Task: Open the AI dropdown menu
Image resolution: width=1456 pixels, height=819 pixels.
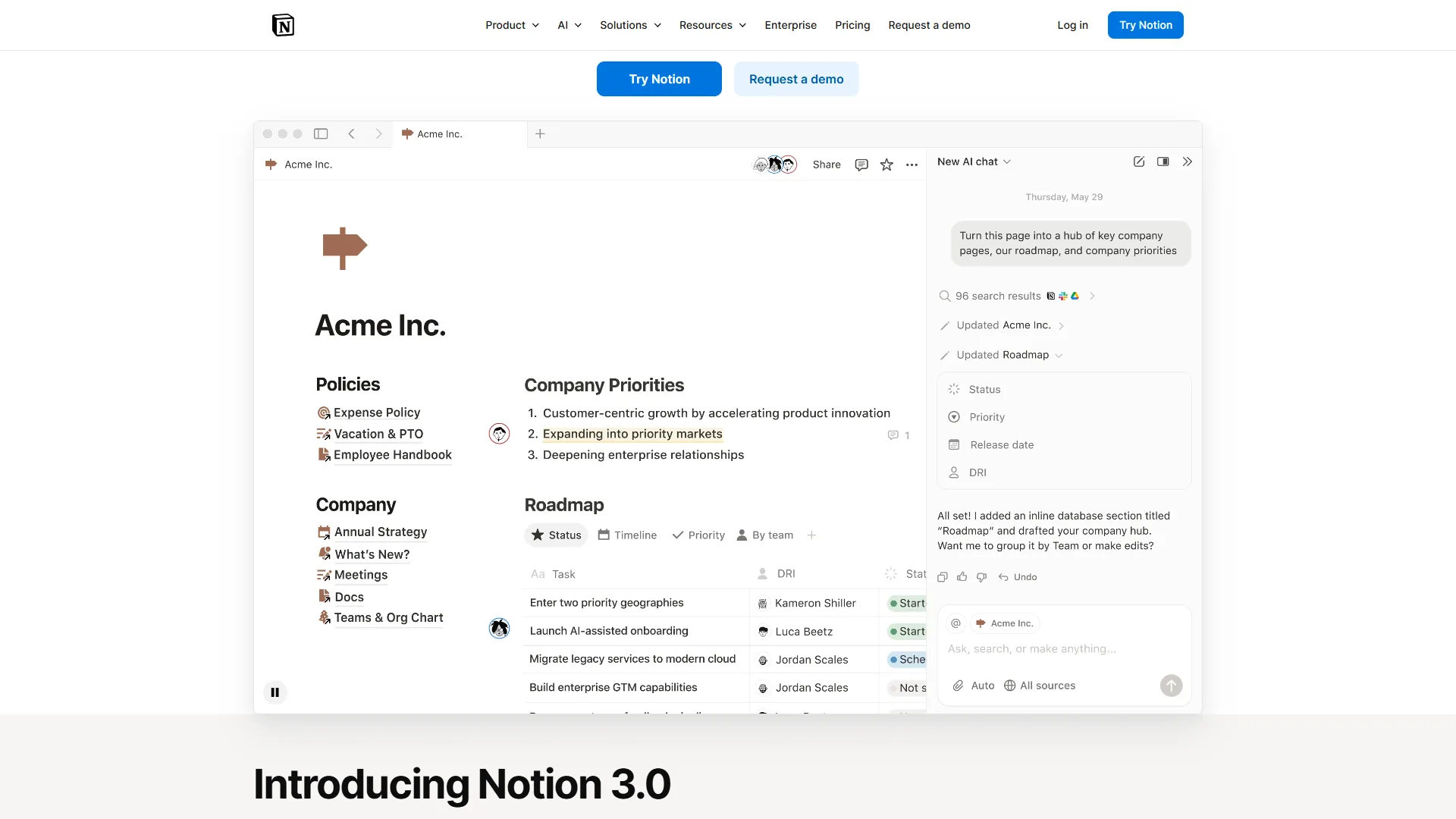Action: coord(570,25)
